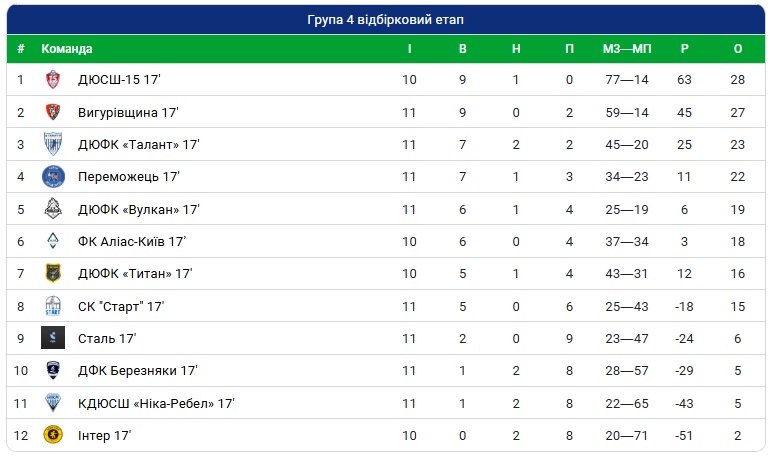Viewport: 772px width, 460px height.
Task: Click the ФК Аліас-Київ 17' diamond logo
Action: [x=53, y=241]
